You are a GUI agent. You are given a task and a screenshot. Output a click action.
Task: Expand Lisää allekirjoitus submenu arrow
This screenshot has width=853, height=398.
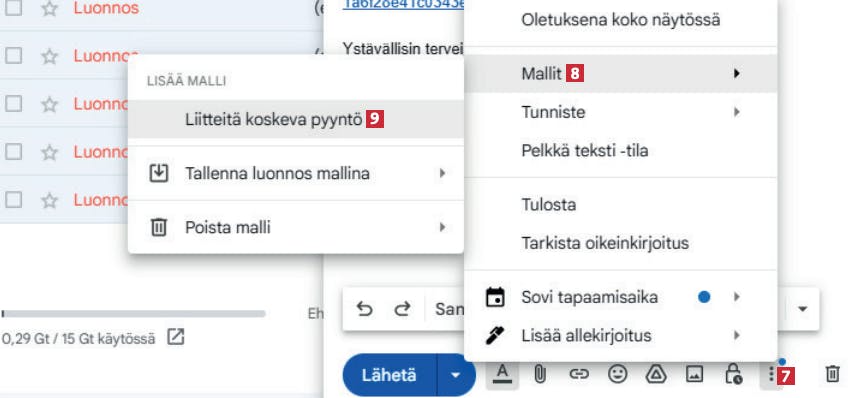(736, 335)
